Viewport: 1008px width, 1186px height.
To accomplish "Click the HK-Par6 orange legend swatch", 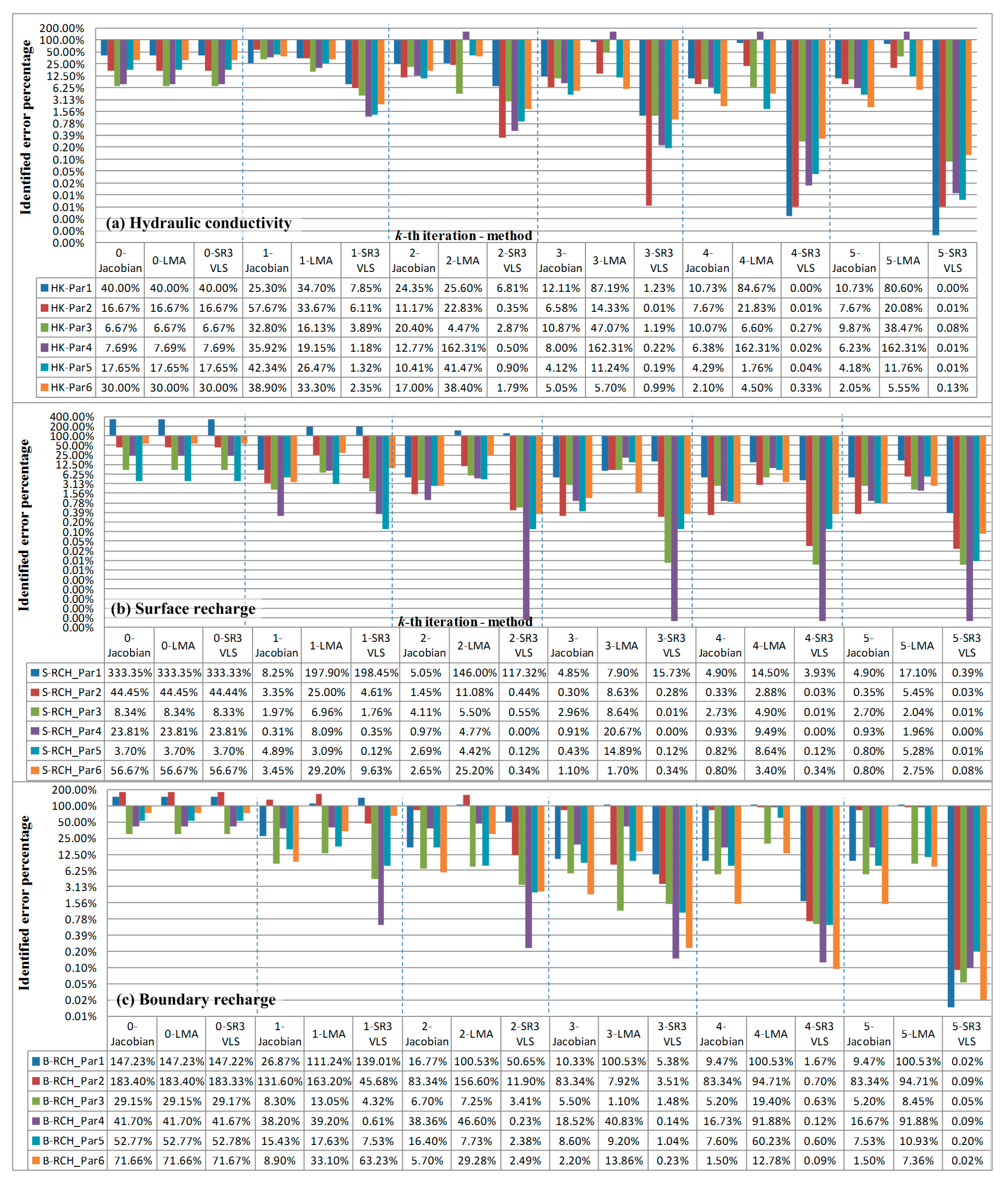I will [x=44, y=387].
